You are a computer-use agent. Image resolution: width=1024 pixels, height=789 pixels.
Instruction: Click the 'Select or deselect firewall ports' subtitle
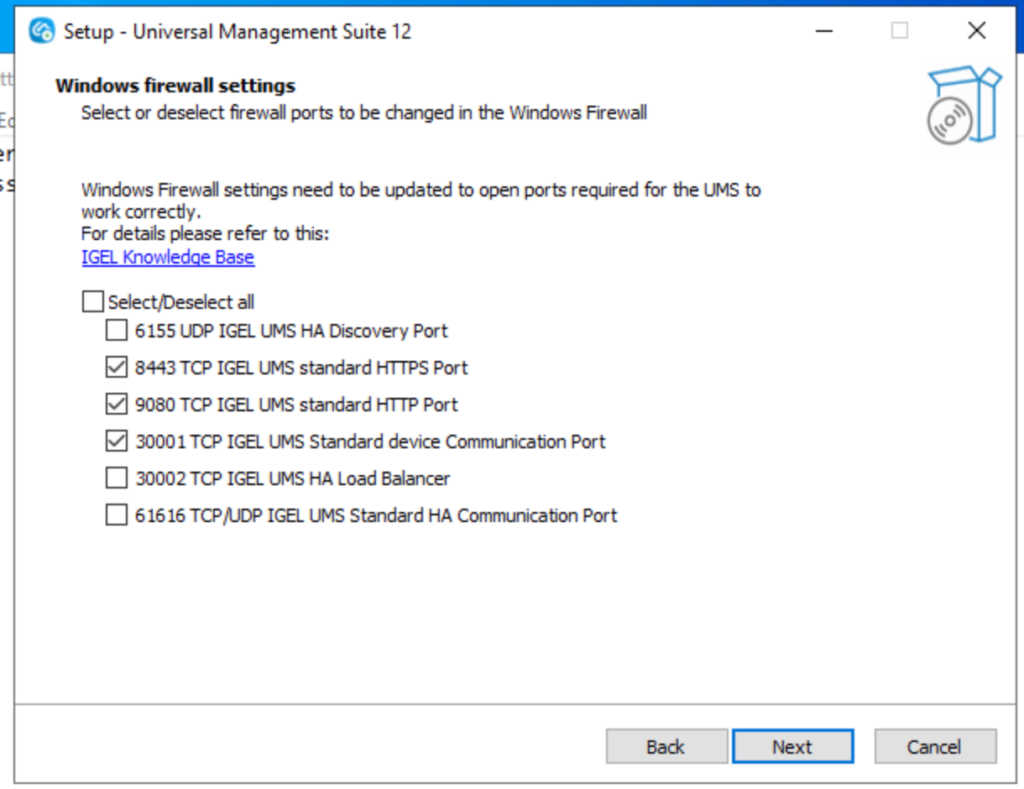coord(364,112)
